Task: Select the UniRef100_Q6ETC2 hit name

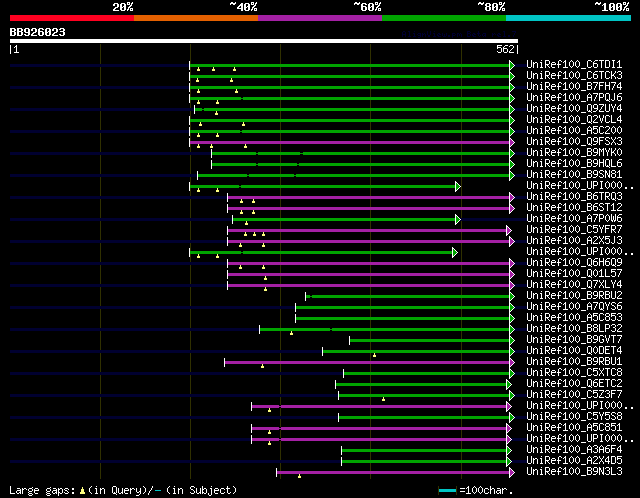Action: pyautogui.click(x=574, y=383)
